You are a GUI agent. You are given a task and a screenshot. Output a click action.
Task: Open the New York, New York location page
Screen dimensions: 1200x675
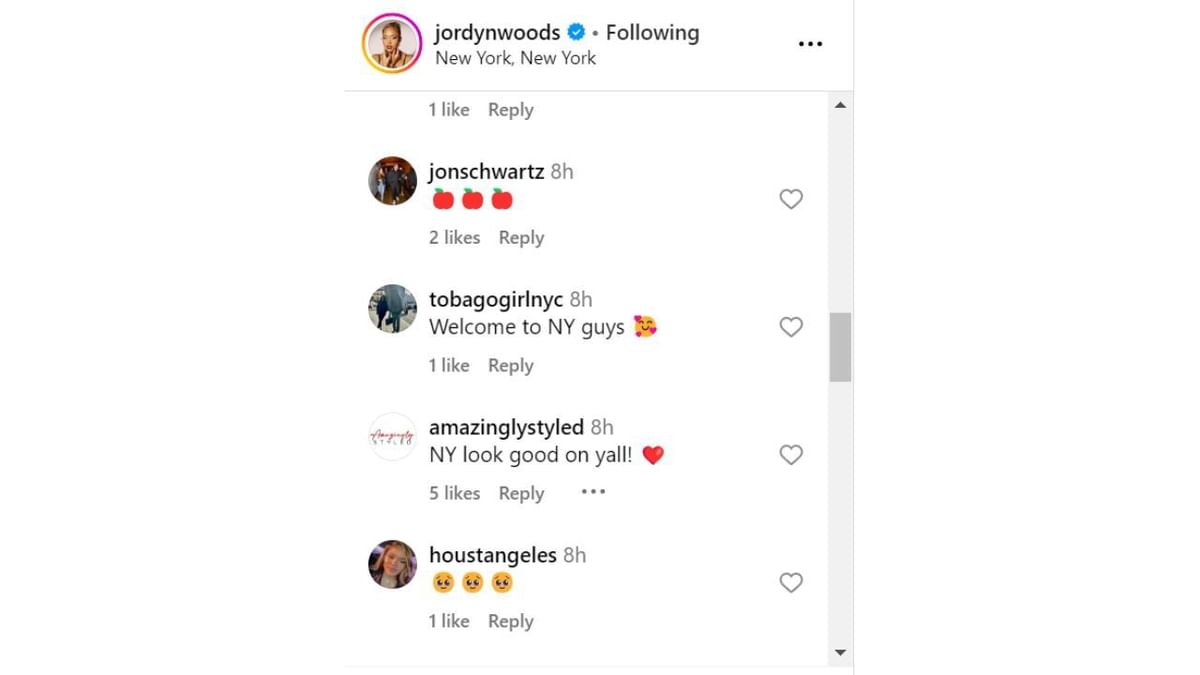pyautogui.click(x=515, y=58)
